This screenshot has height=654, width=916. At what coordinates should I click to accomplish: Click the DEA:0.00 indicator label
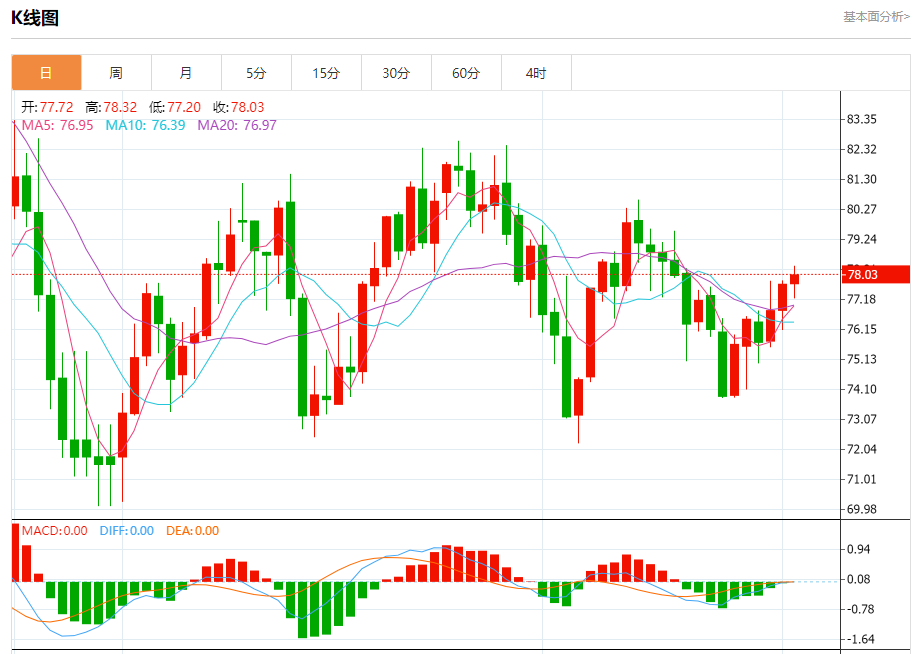[x=193, y=531]
